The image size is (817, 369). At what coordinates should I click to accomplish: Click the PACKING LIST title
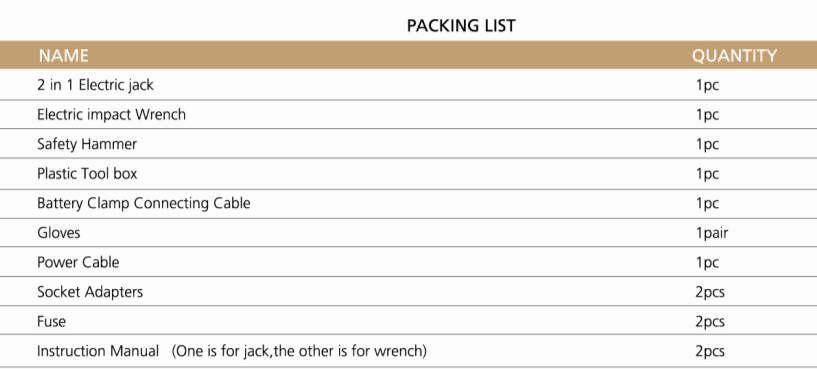pos(461,26)
